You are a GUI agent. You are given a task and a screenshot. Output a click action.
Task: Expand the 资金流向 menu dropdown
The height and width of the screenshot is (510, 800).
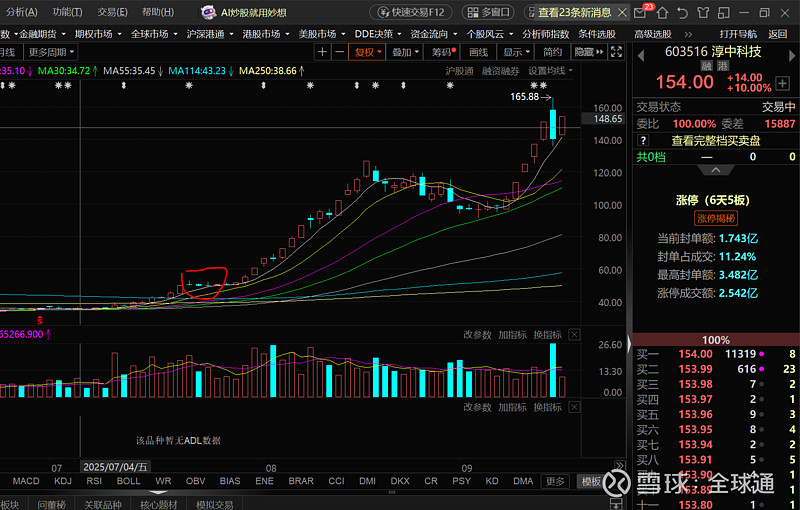coord(434,34)
